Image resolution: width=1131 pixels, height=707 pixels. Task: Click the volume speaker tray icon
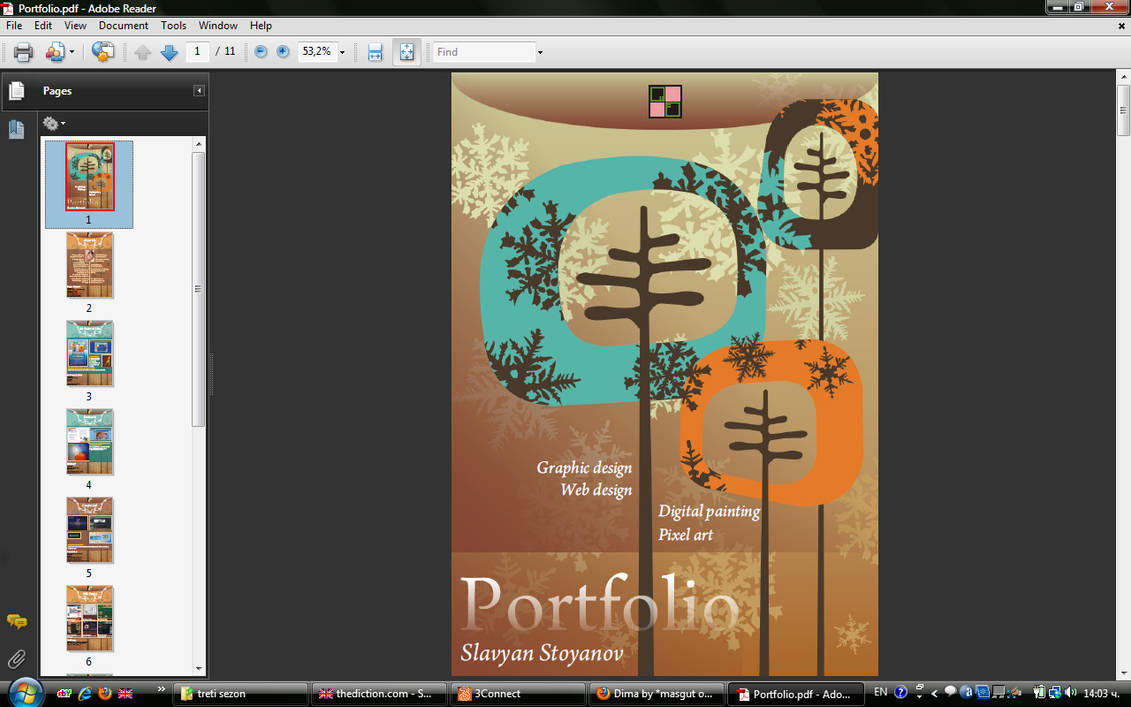[1070, 693]
